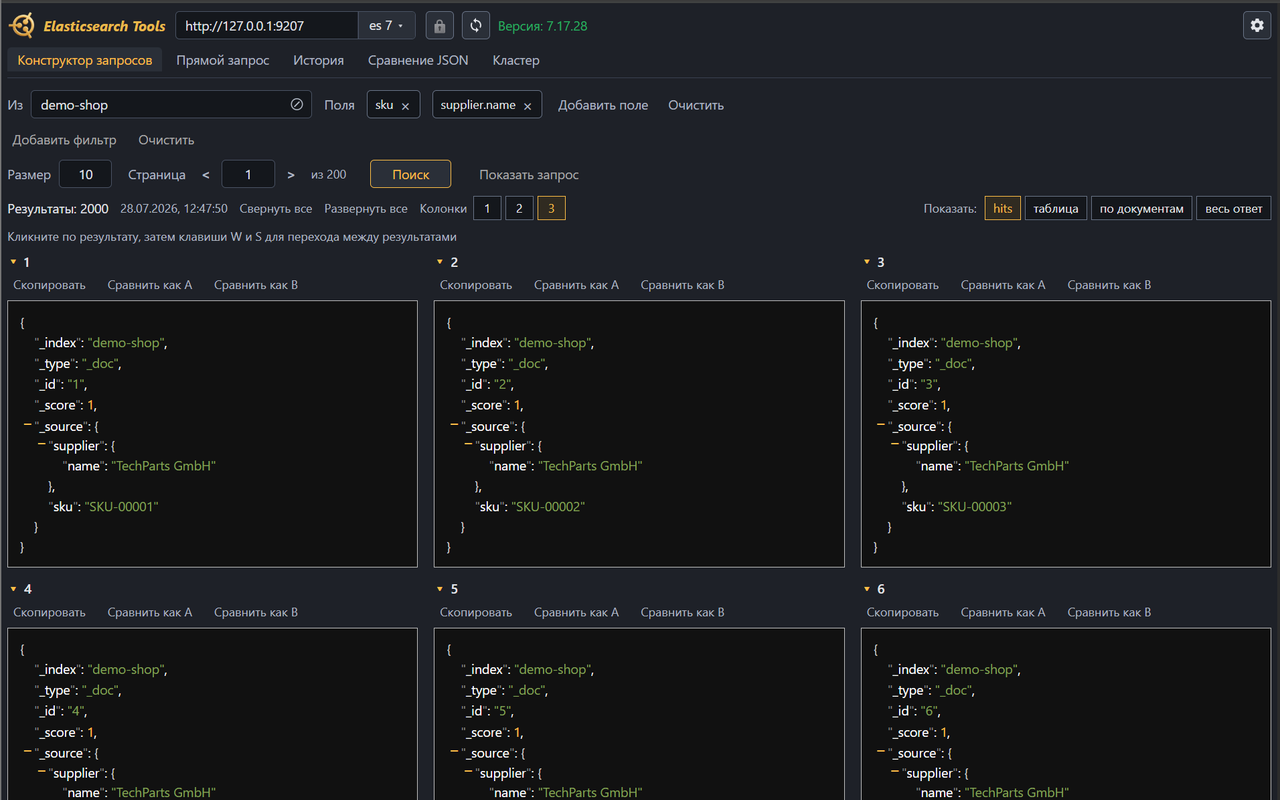Collapse supplier node in result 5
The height and width of the screenshot is (800, 1280).
(468, 773)
